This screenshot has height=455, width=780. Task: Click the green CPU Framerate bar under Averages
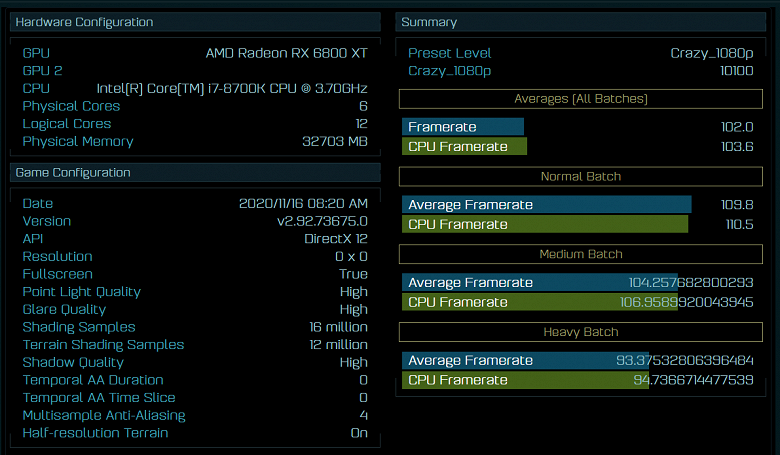tap(465, 147)
